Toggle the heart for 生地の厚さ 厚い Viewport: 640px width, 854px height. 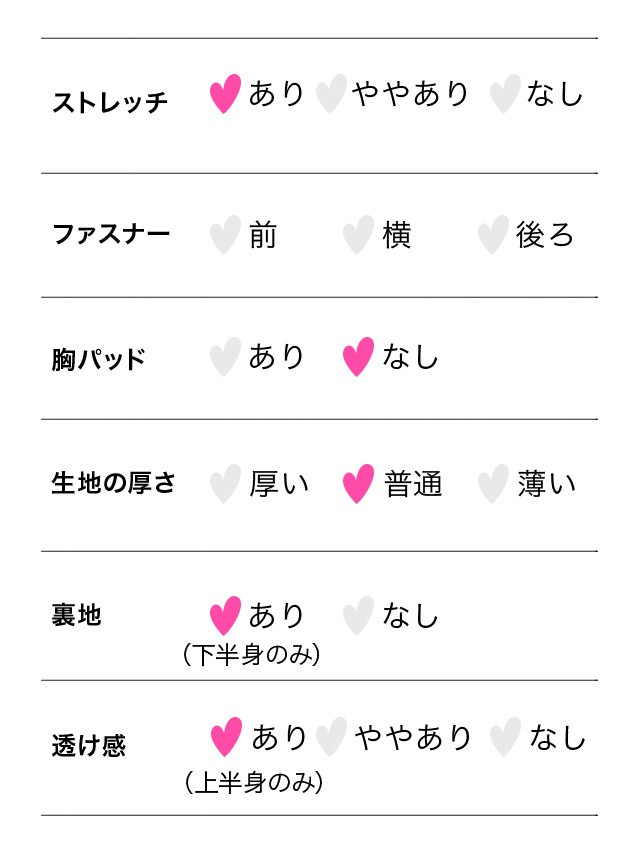click(x=226, y=484)
